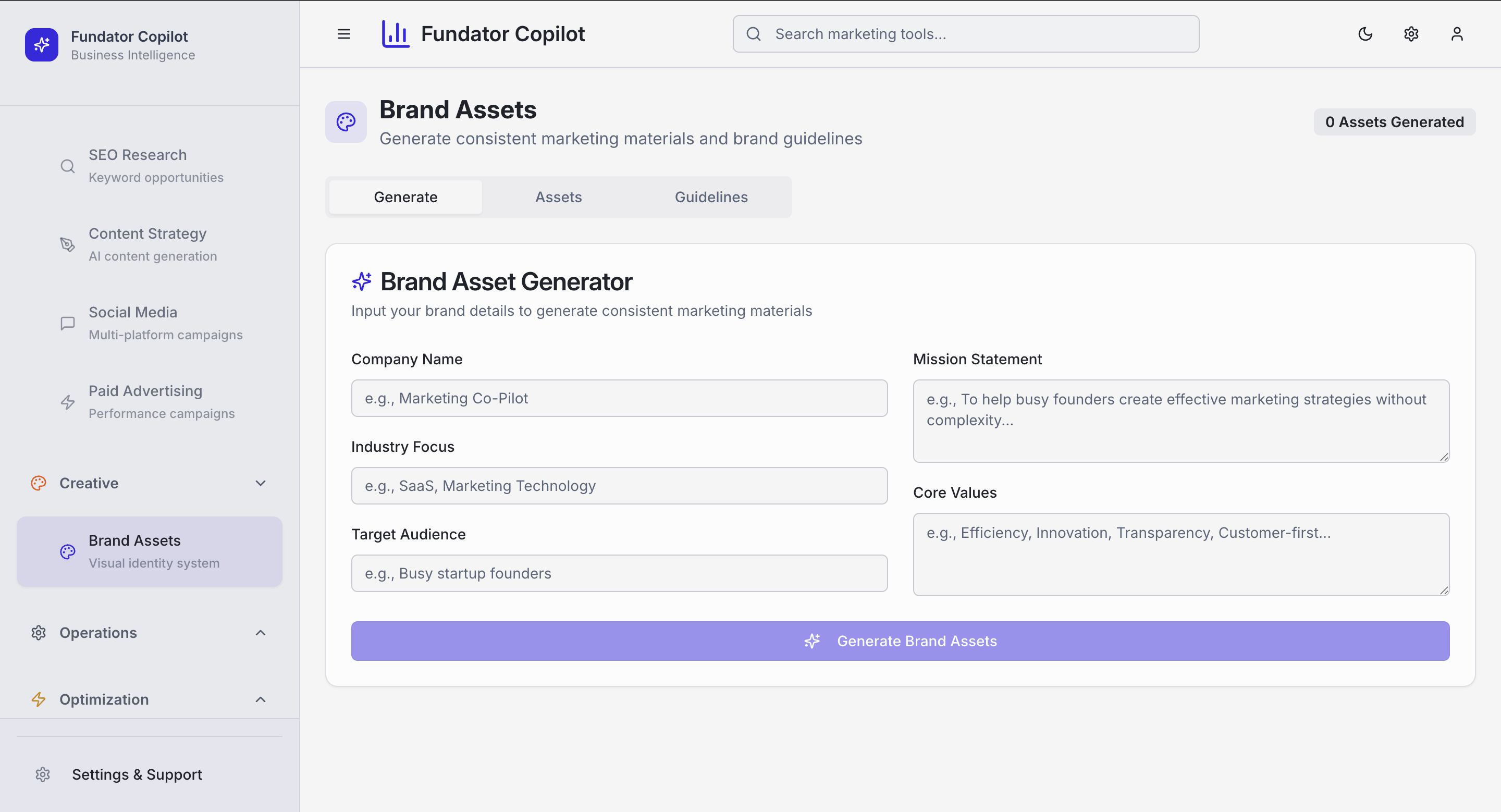Screen dimensions: 1501x812
Task: Focus the Company Name input field
Action: tap(619, 398)
